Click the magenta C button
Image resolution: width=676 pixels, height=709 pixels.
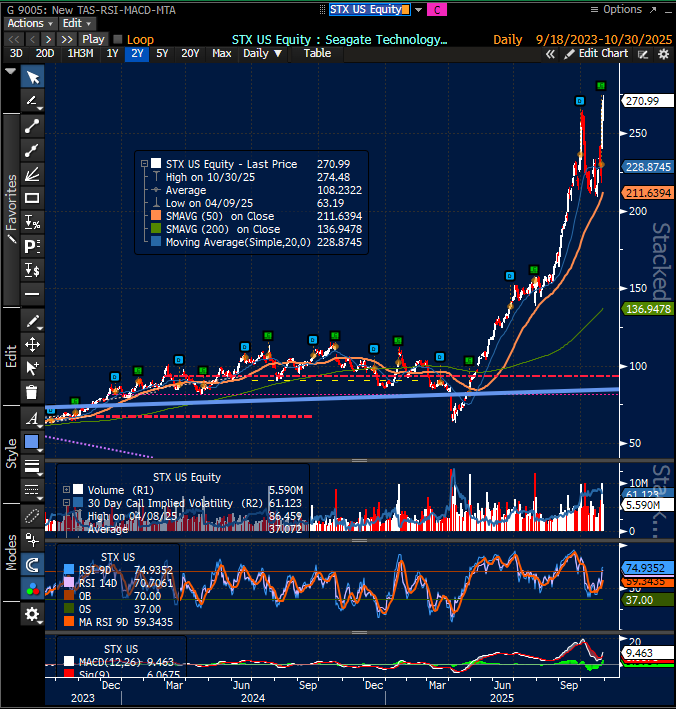[x=437, y=9]
